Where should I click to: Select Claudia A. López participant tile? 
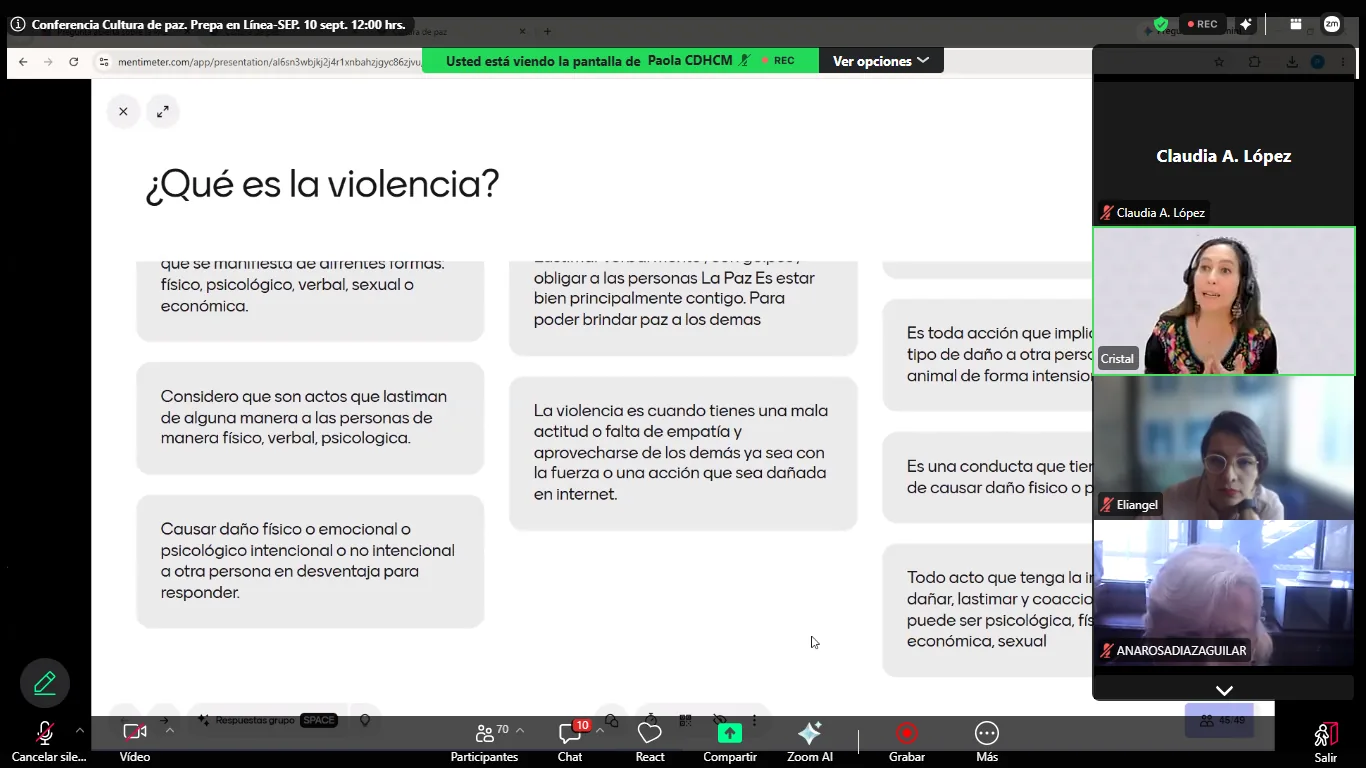[1224, 153]
